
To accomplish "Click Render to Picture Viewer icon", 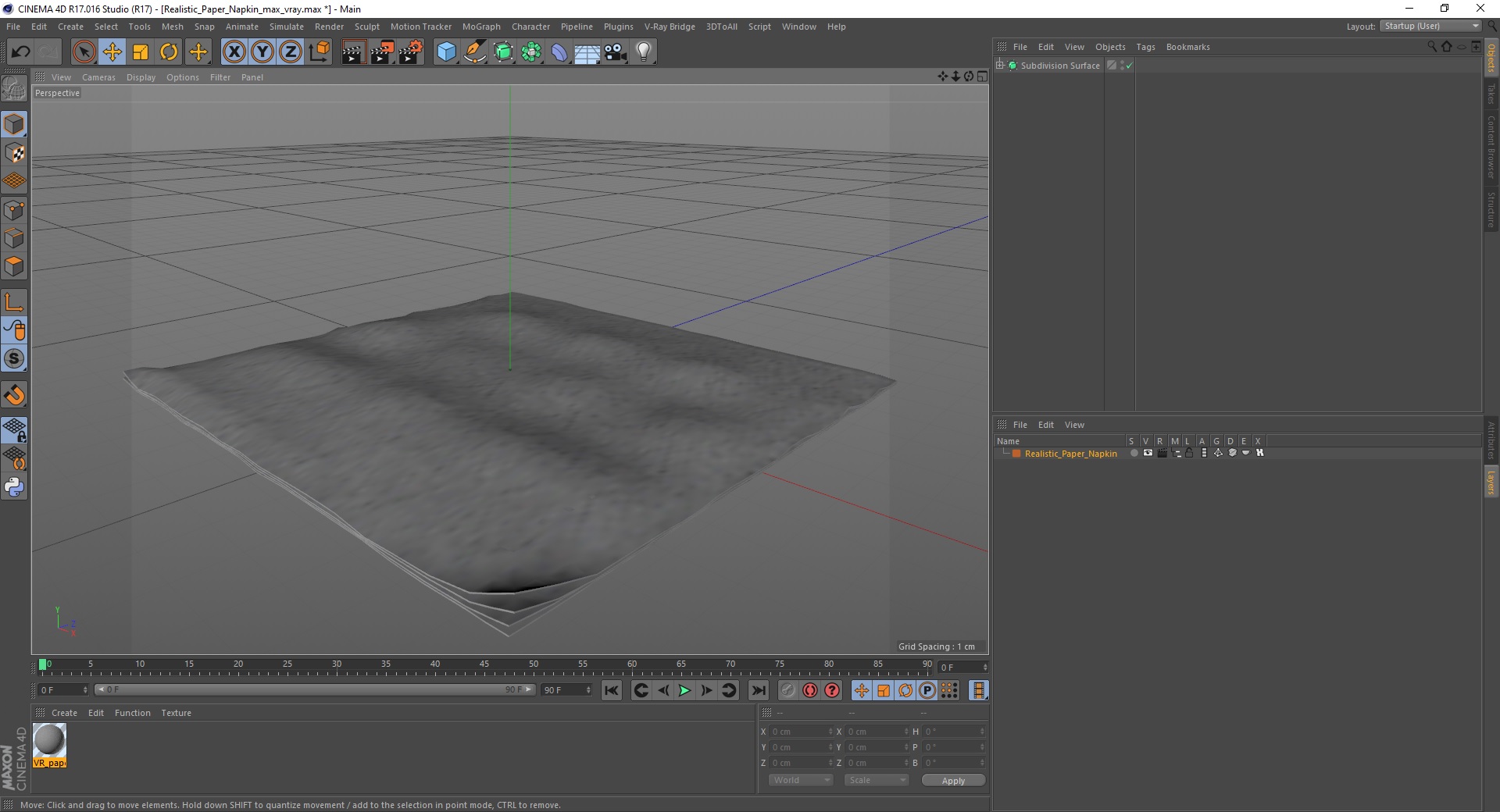I will pos(382,52).
